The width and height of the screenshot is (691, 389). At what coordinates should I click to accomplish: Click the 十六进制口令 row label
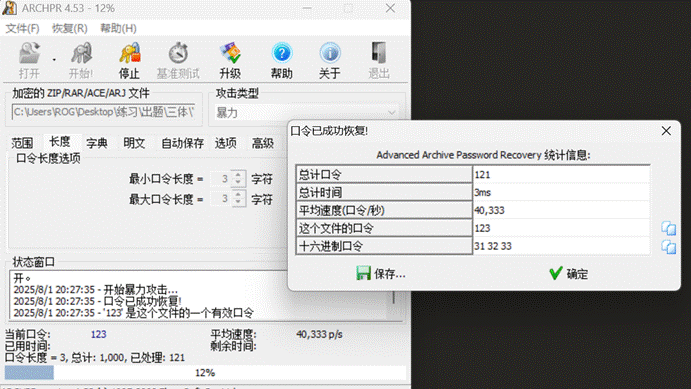384,246
